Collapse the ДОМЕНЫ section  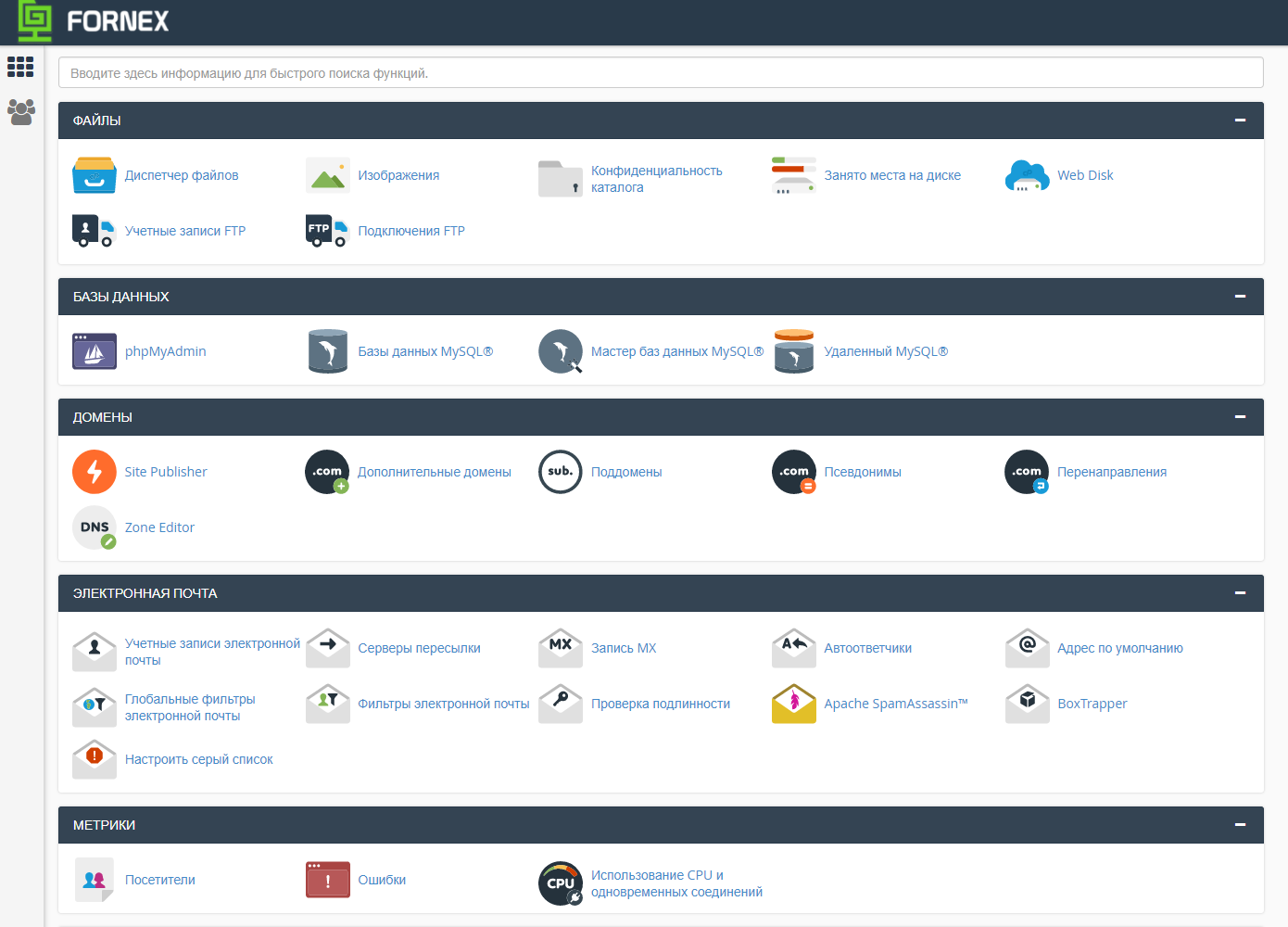click(1240, 417)
